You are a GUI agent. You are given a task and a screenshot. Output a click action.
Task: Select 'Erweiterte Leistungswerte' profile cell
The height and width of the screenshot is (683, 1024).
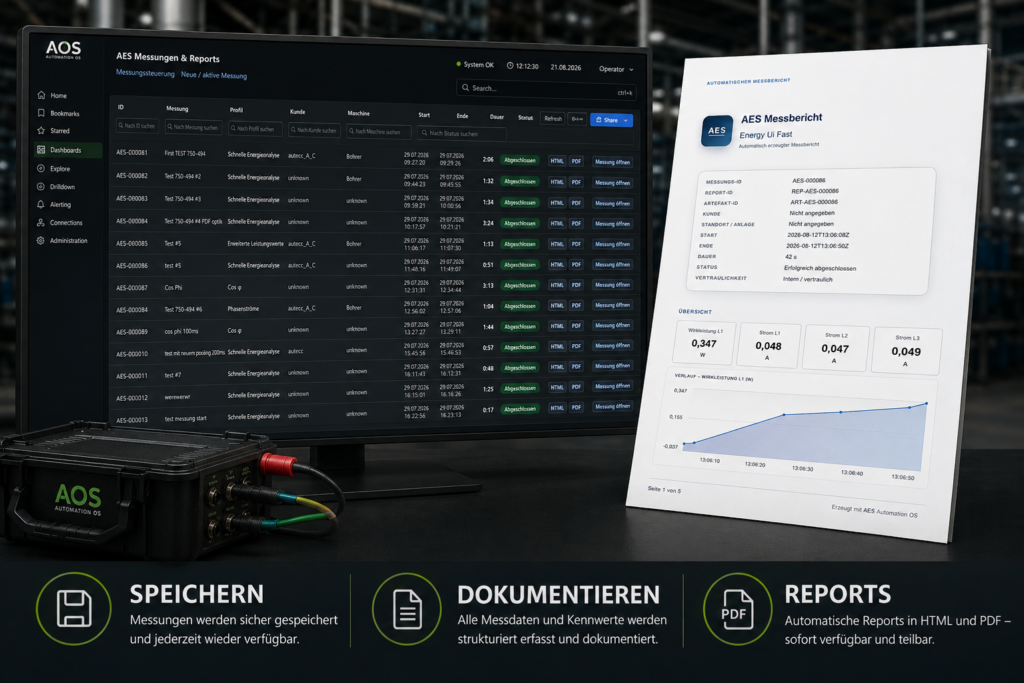[255, 244]
